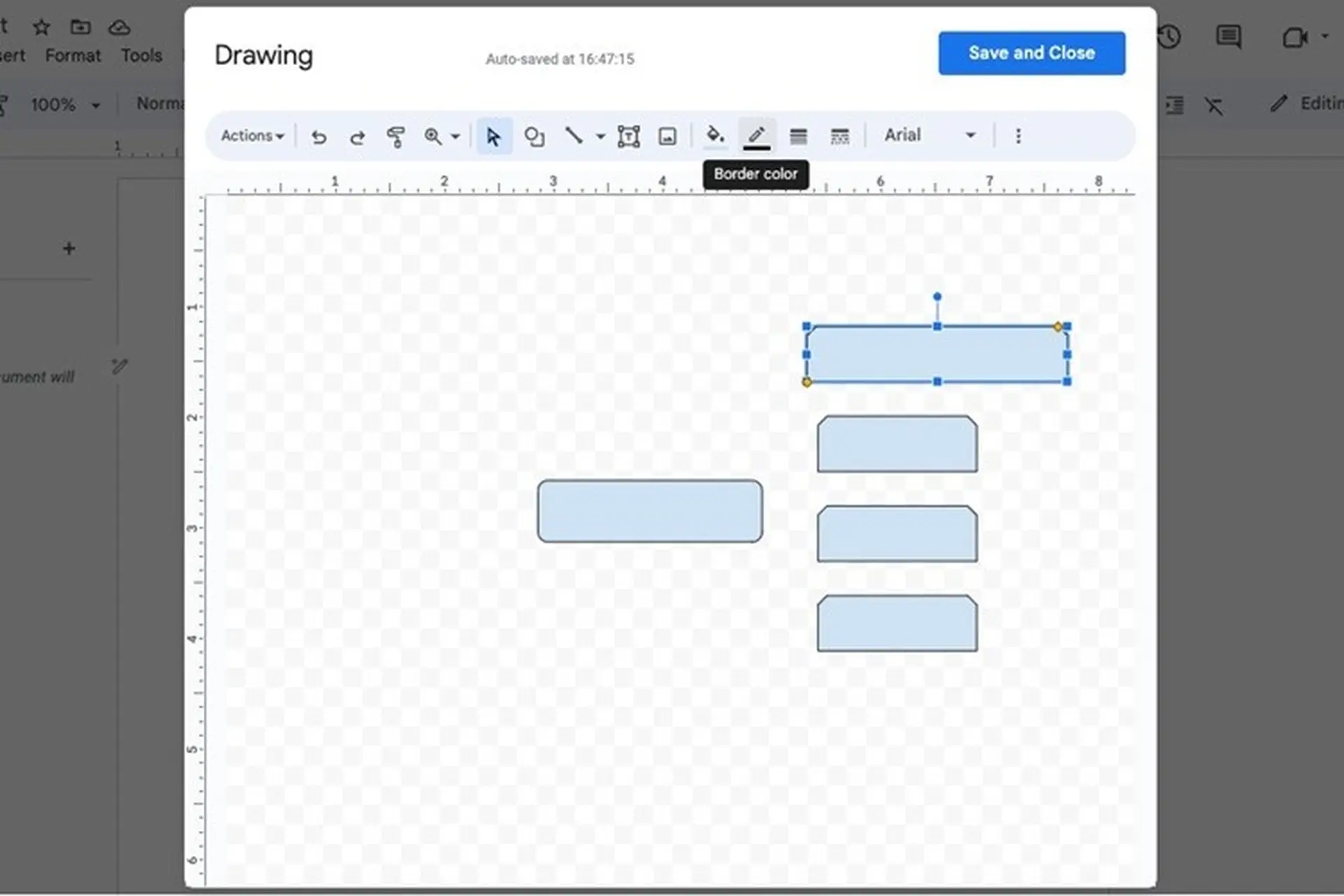
Task: Activate the Paint format tool
Action: pyautogui.click(x=395, y=136)
